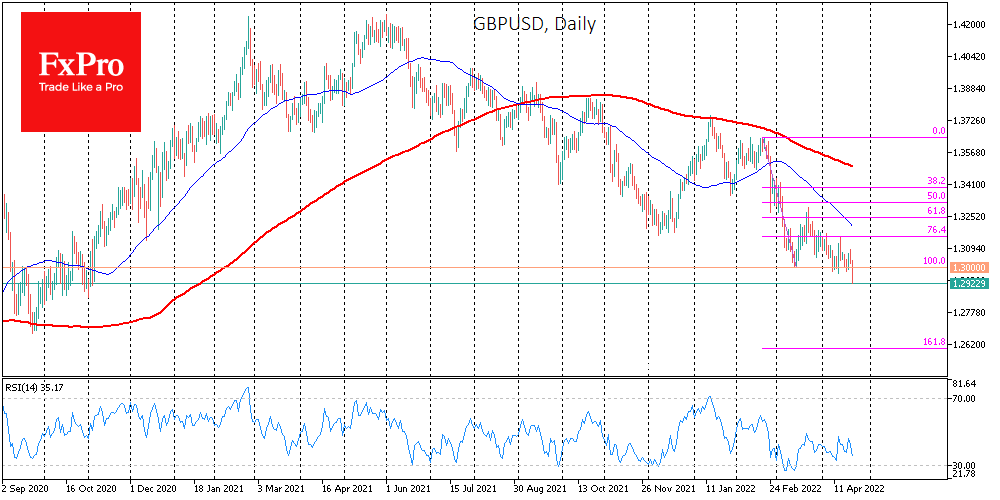Screen dimensions: 1000x500
Task: Select the 161.8 Fibonacci extension label
Action: [x=934, y=342]
